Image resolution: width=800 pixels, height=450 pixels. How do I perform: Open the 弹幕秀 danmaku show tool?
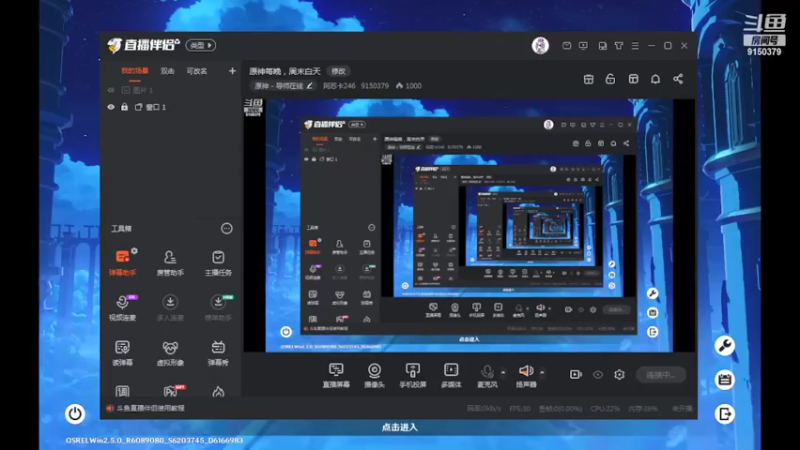pyautogui.click(x=218, y=353)
